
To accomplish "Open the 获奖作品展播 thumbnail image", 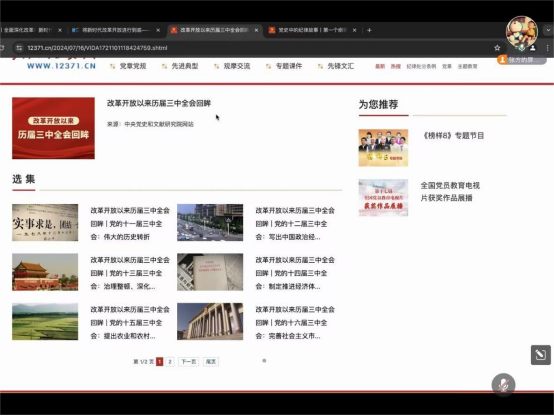I will [x=383, y=198].
